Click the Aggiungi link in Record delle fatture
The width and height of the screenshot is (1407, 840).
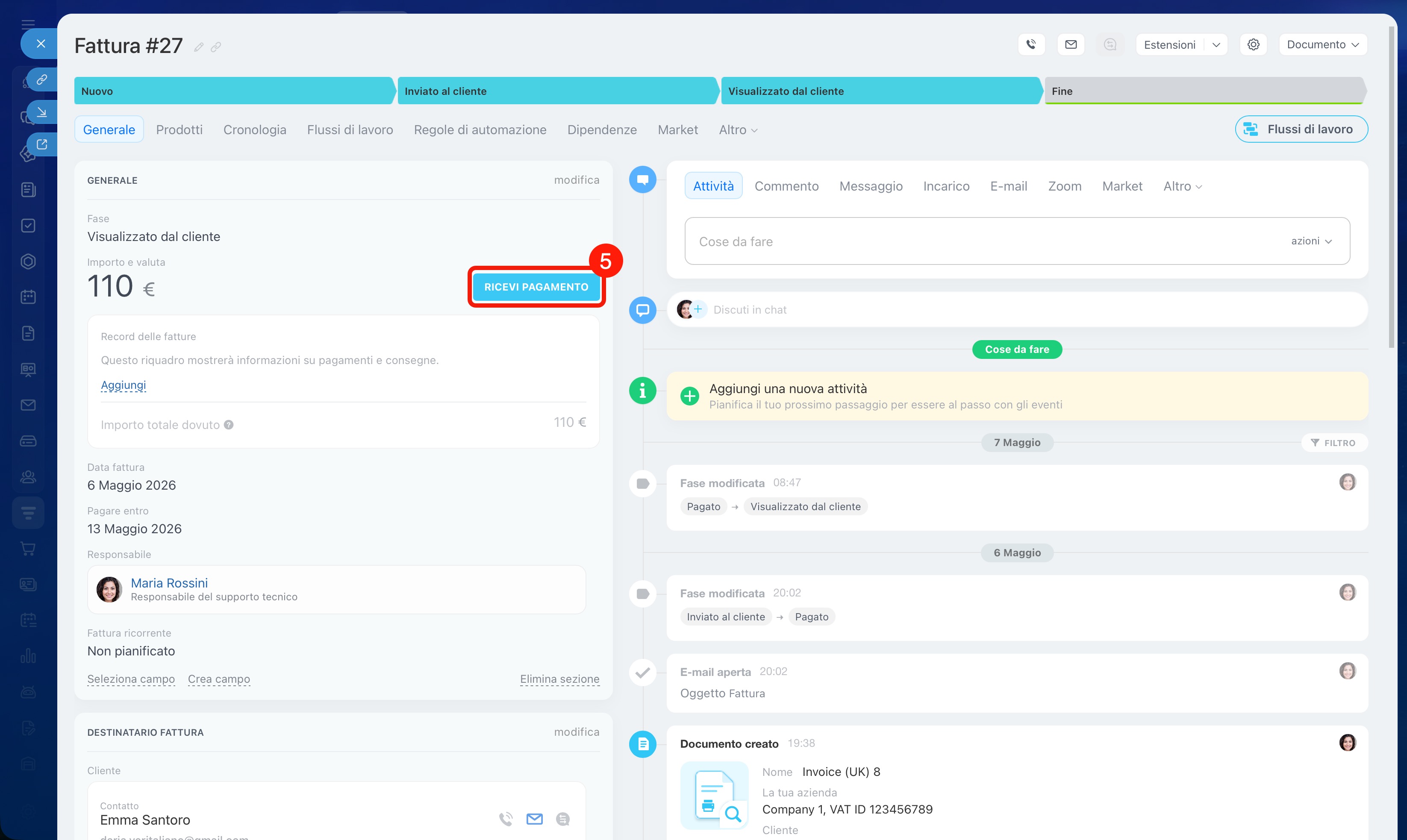coord(123,385)
